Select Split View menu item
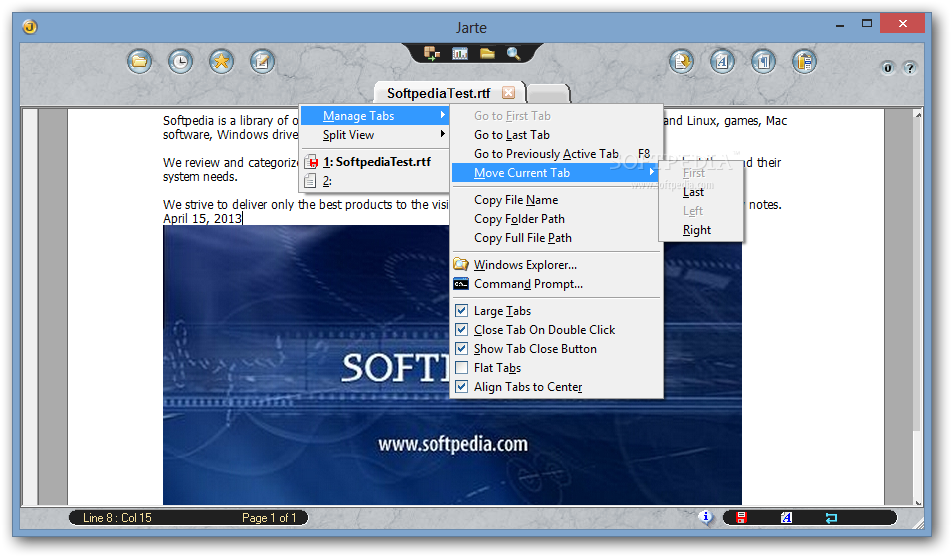The height and width of the screenshot is (557, 952). coord(375,134)
